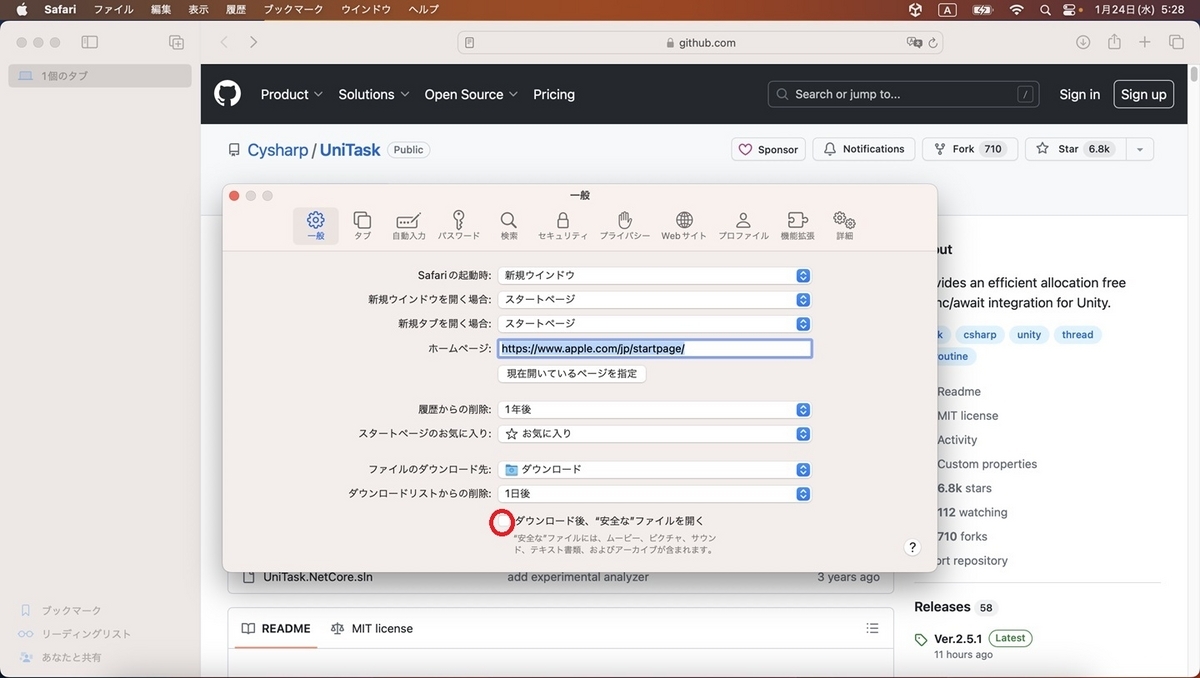Open the ファイル menu

click(x=113, y=9)
